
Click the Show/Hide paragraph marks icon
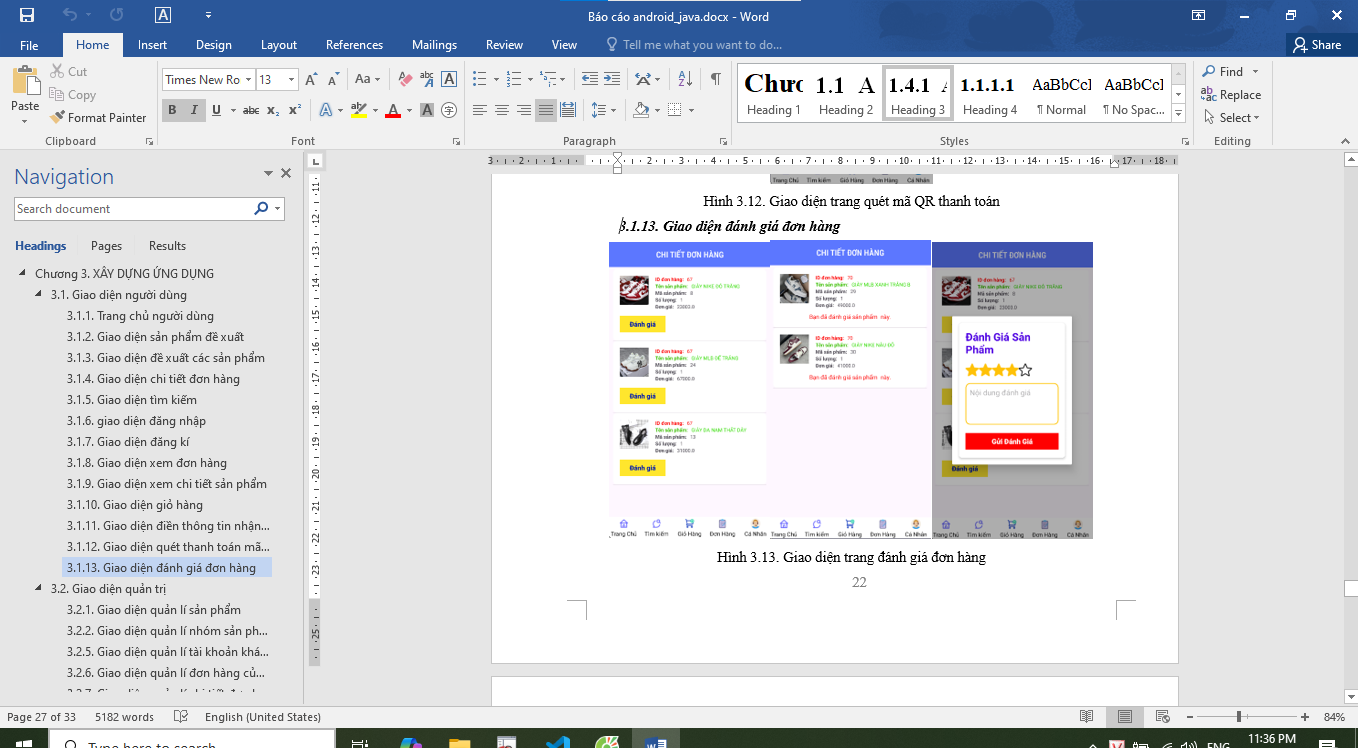(716, 79)
